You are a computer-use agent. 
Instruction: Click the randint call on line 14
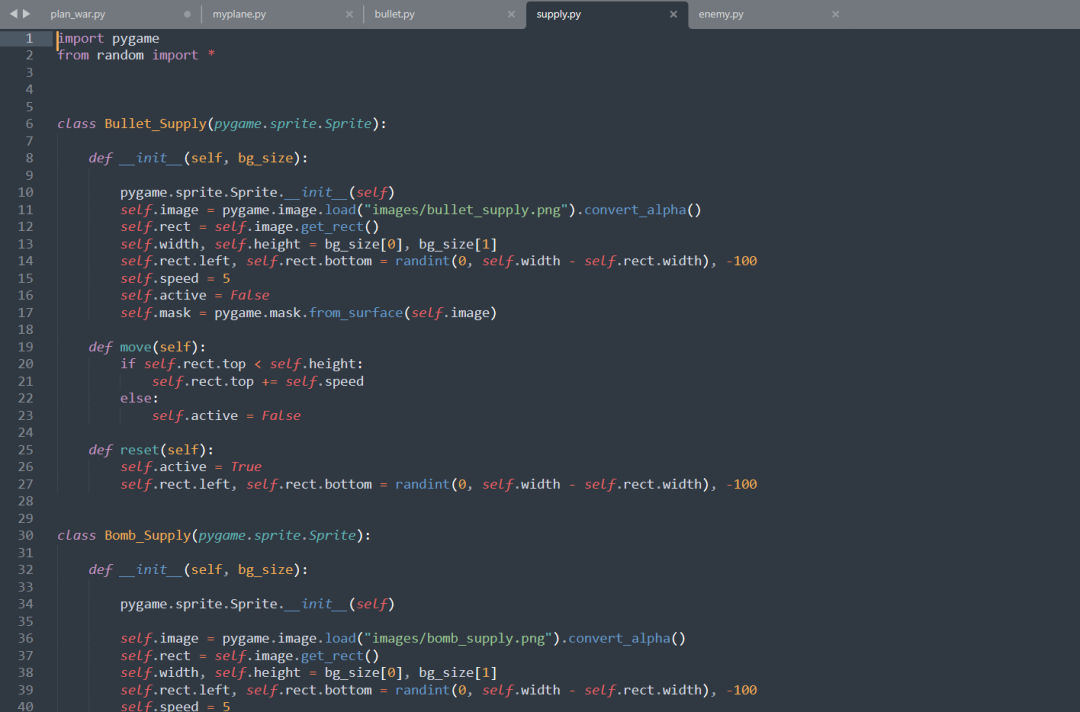pyautogui.click(x=421, y=260)
